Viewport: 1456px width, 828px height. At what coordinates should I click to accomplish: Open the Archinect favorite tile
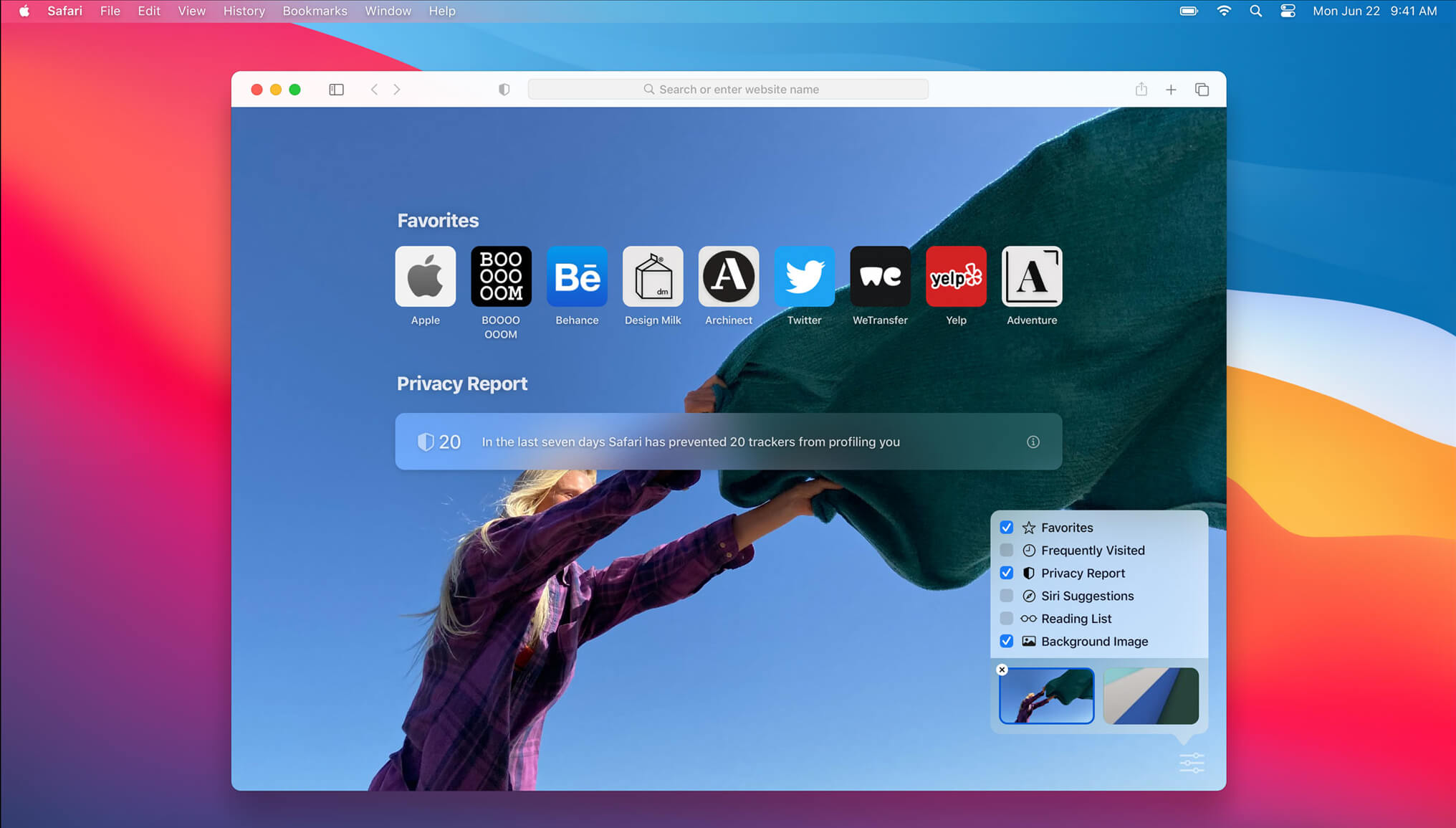pyautogui.click(x=729, y=277)
